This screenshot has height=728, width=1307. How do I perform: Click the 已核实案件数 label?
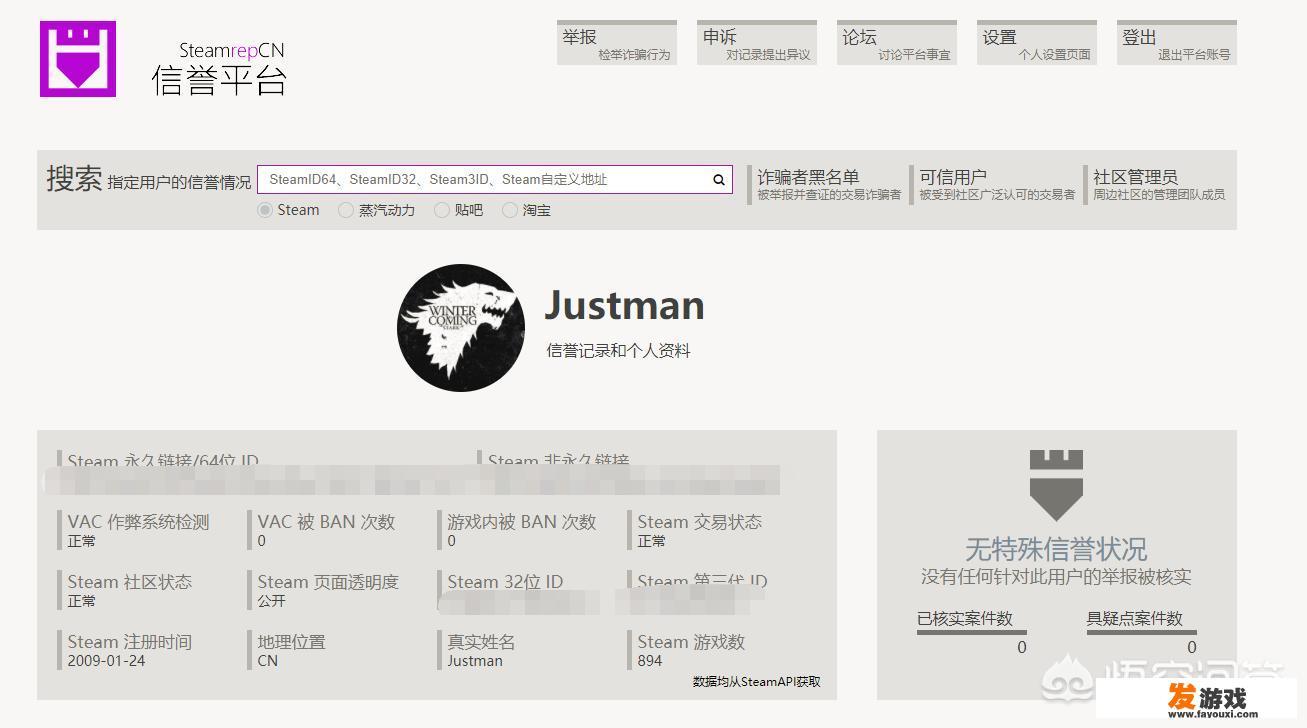click(965, 619)
